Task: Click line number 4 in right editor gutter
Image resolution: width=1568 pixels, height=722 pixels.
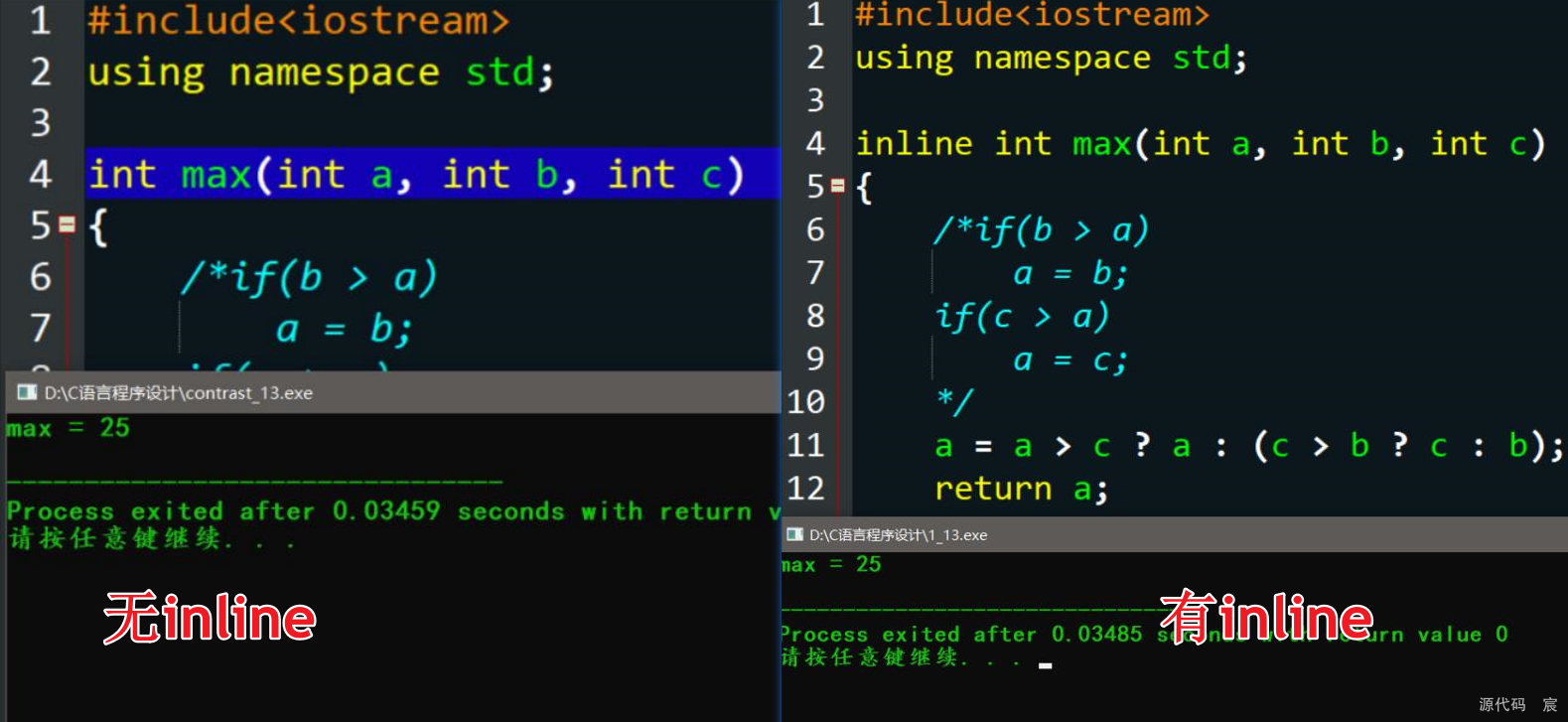Action: click(x=815, y=143)
